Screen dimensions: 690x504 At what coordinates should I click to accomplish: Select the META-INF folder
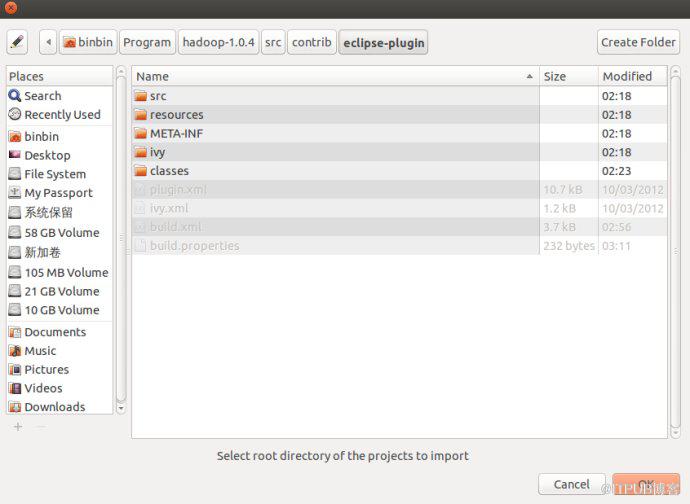point(400,133)
